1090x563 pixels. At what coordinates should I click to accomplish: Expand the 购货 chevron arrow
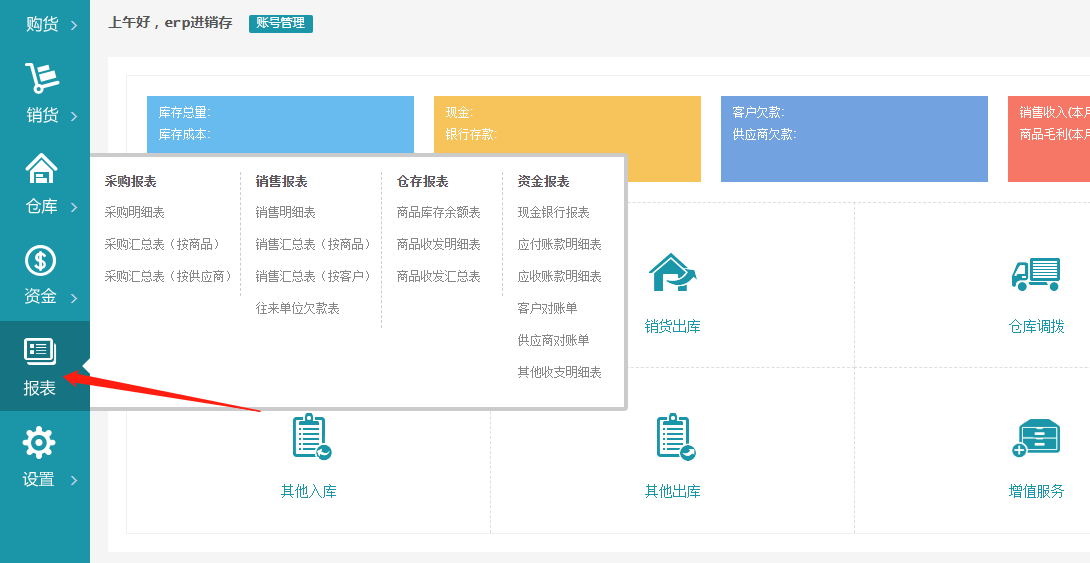74,25
